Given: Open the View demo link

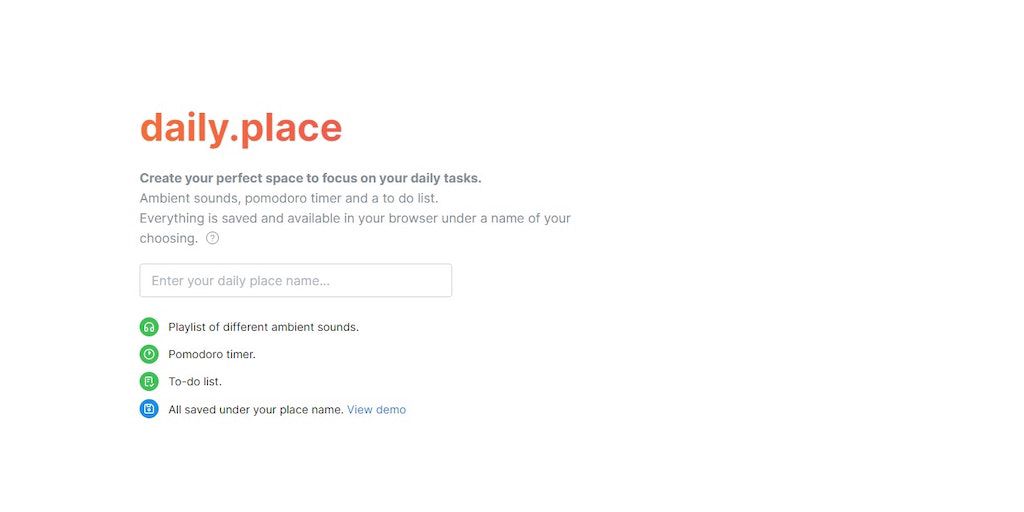Looking at the screenshot, I should pos(376,409).
